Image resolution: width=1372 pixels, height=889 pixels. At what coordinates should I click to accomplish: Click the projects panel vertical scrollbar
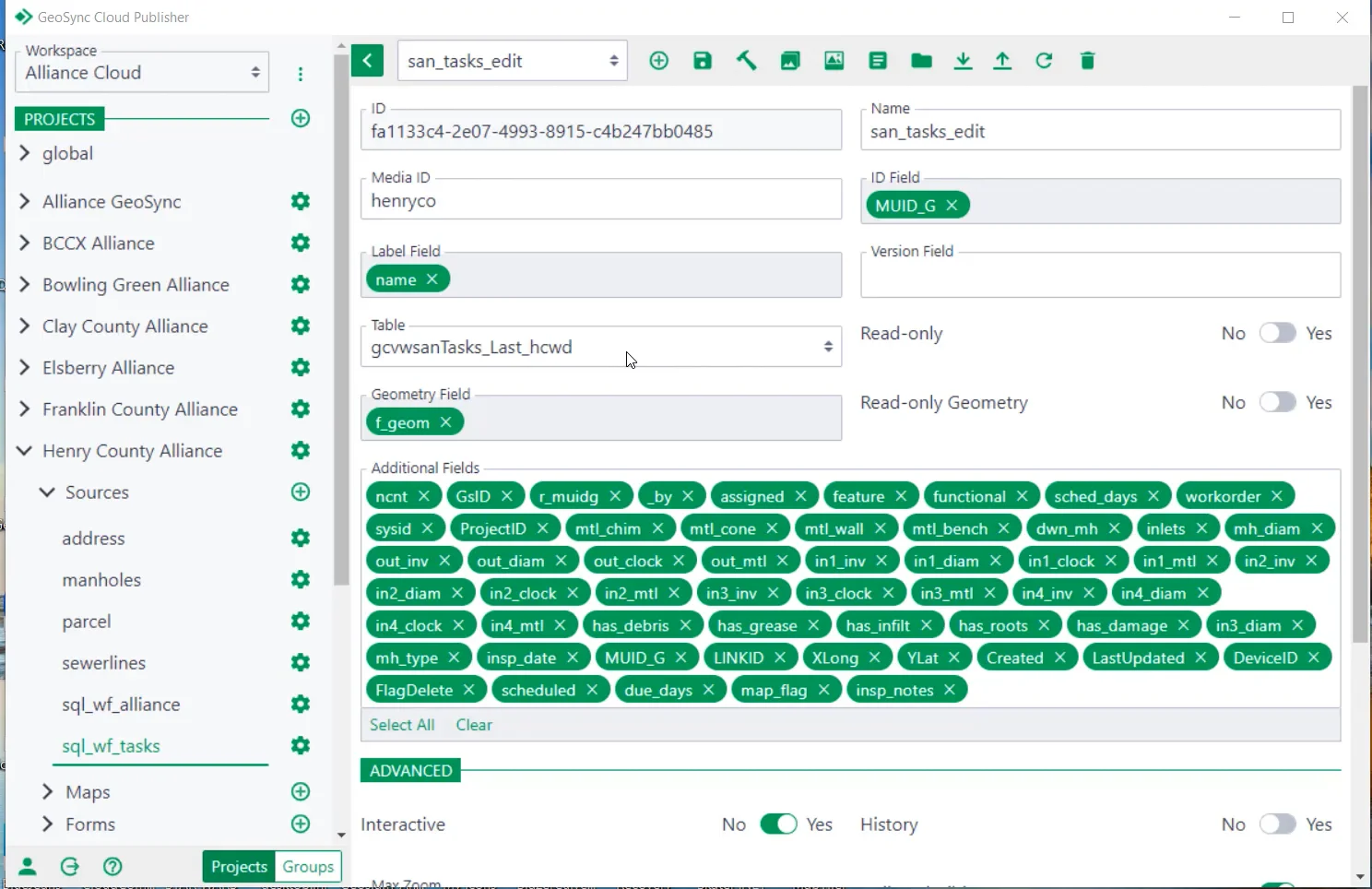point(341,321)
